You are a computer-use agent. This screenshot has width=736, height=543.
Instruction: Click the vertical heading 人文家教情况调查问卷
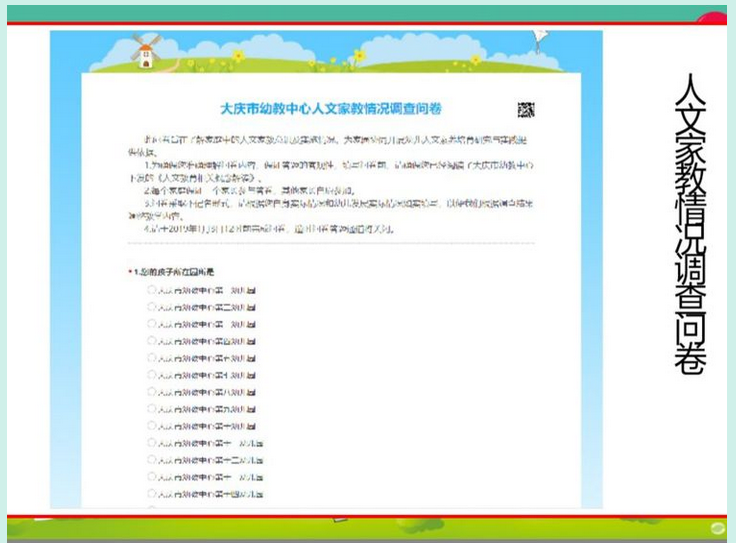690,224
